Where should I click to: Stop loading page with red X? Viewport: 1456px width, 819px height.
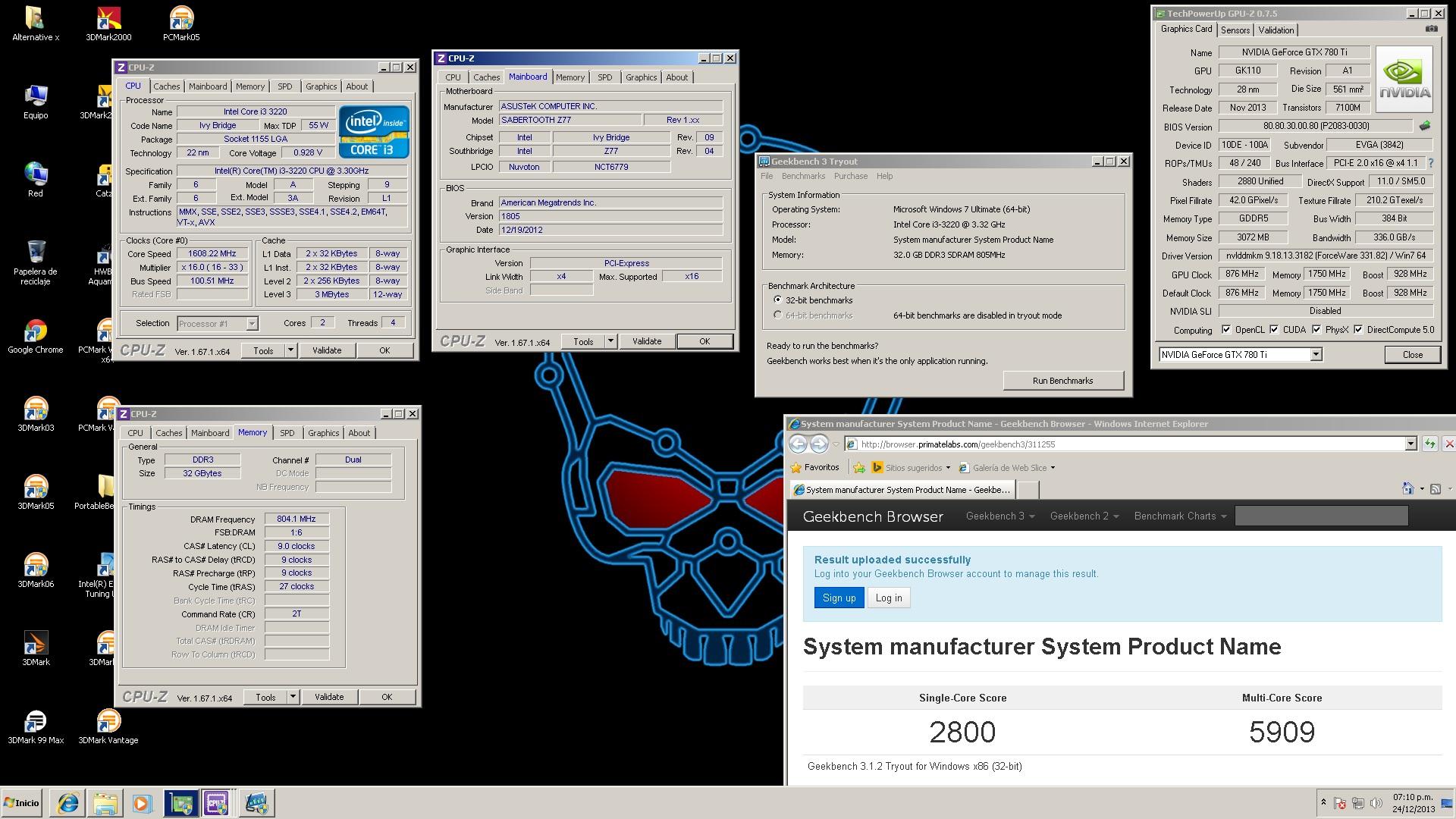tap(1448, 444)
